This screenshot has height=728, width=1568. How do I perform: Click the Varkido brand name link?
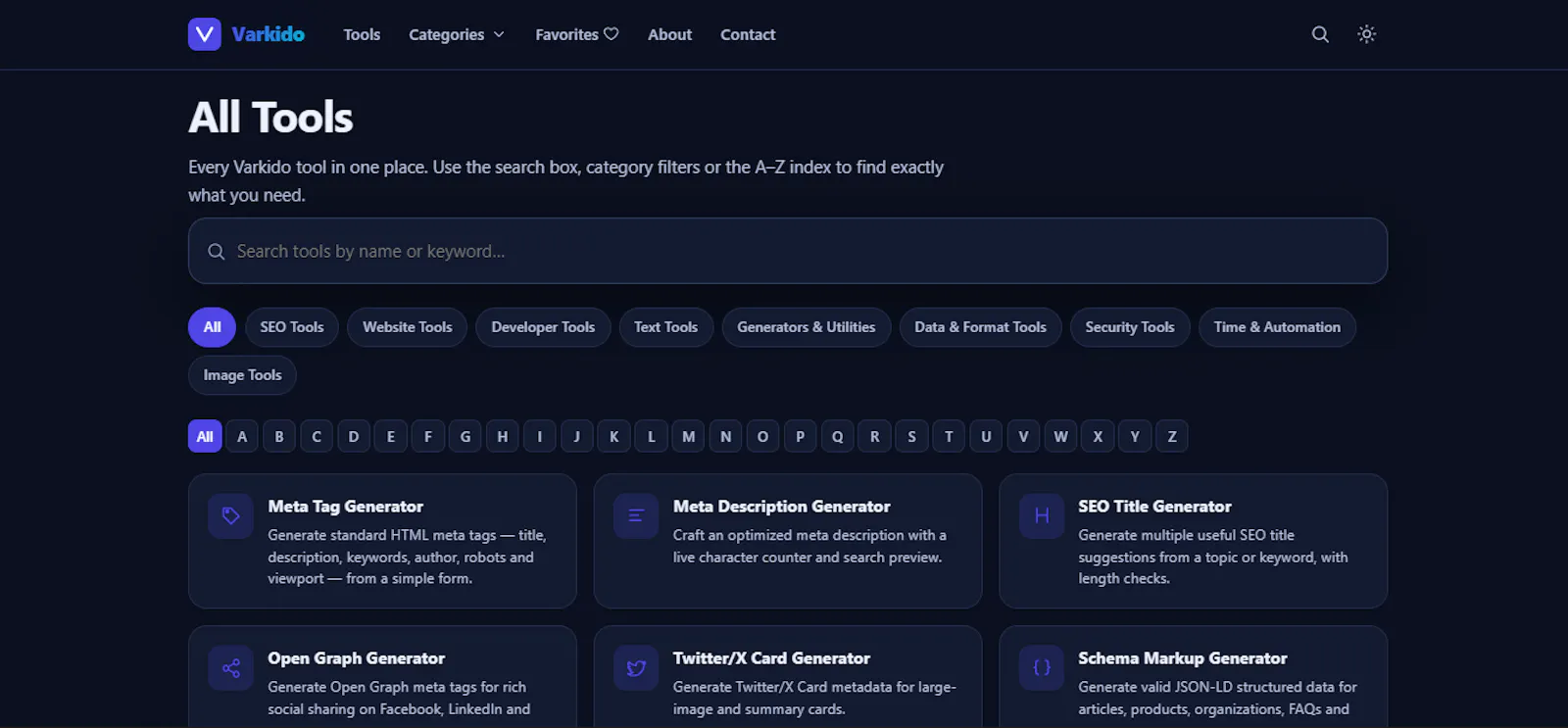point(269,34)
